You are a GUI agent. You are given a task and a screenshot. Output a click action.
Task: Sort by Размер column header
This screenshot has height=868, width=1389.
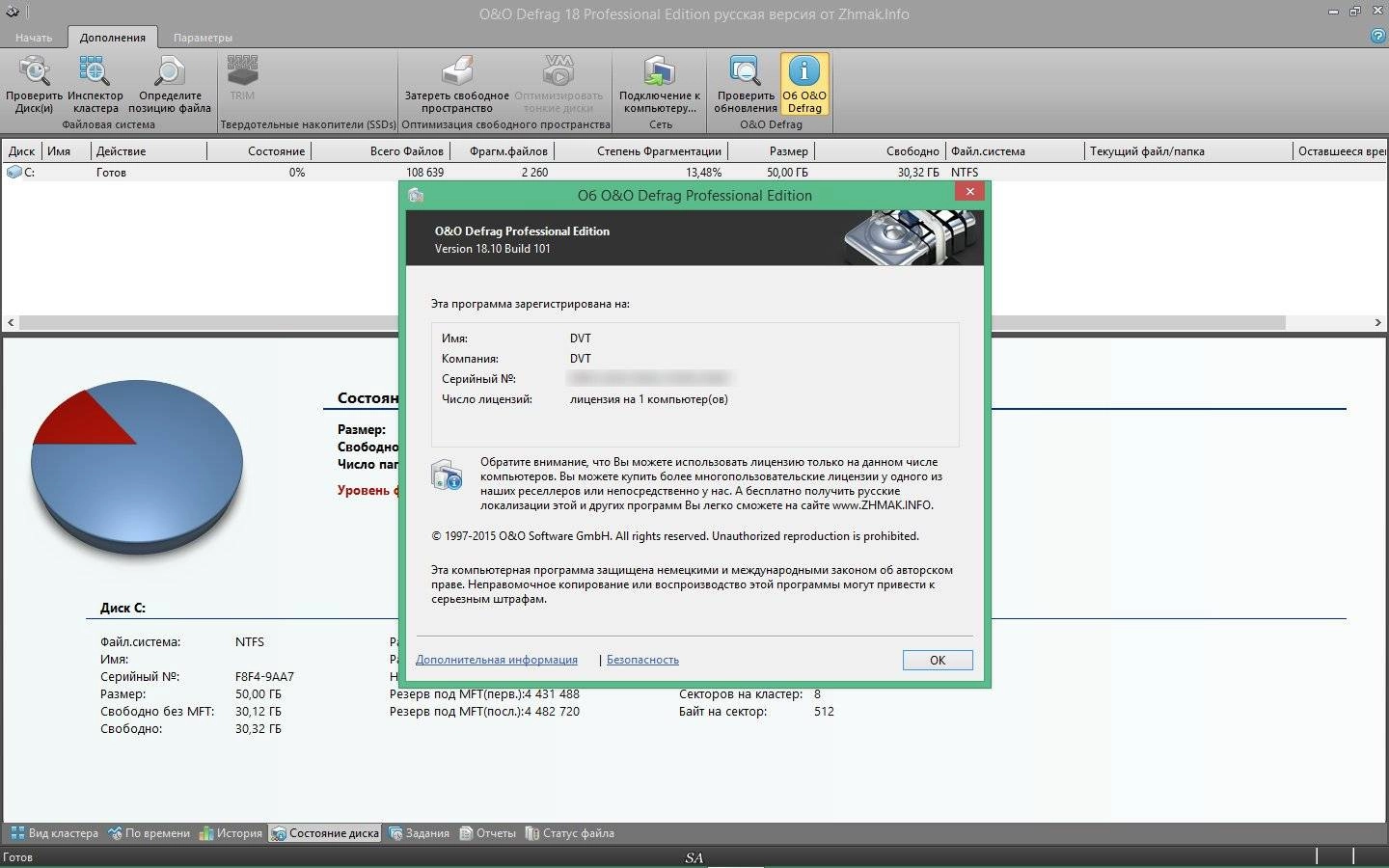click(771, 151)
